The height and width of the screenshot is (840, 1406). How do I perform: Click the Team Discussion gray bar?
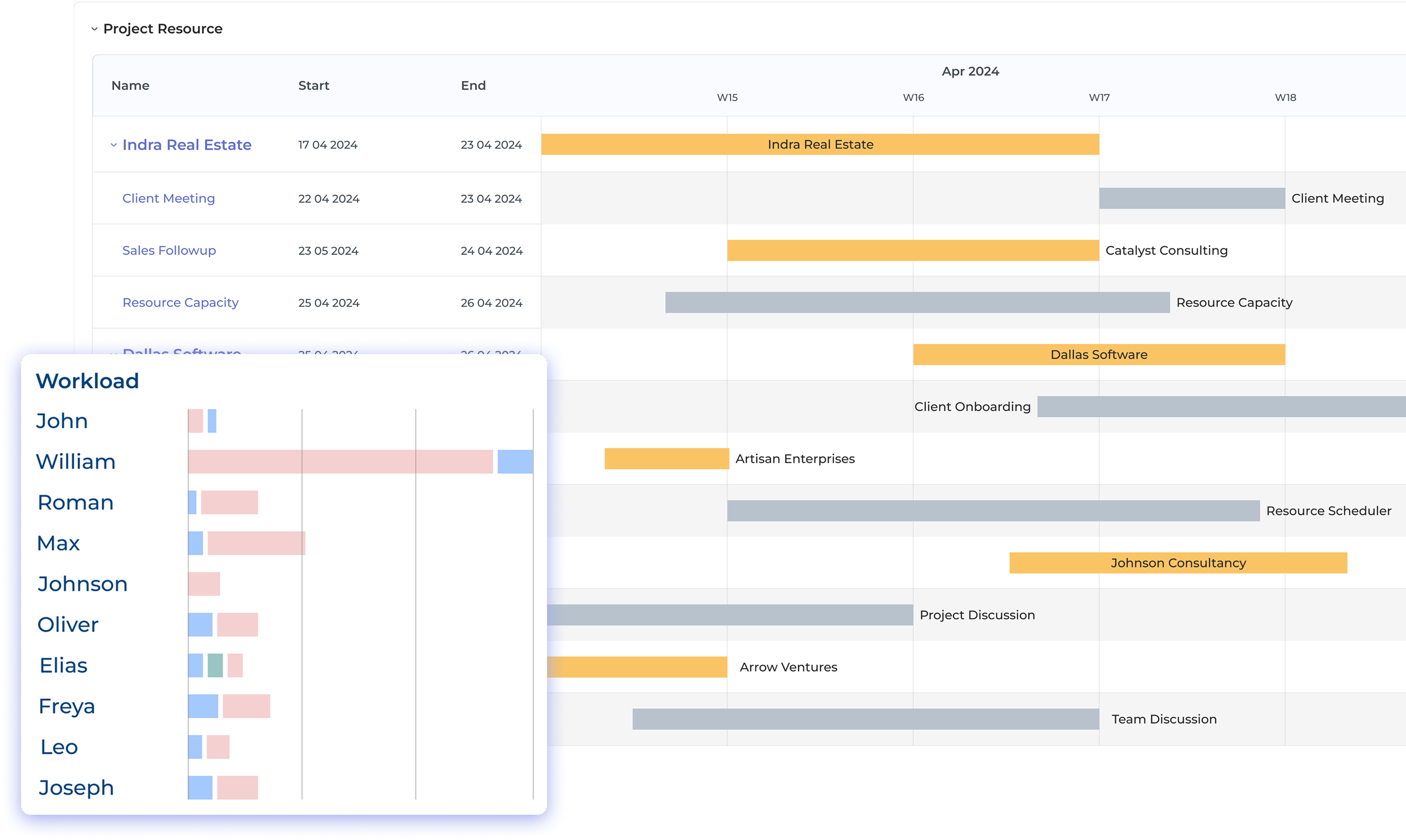866,719
